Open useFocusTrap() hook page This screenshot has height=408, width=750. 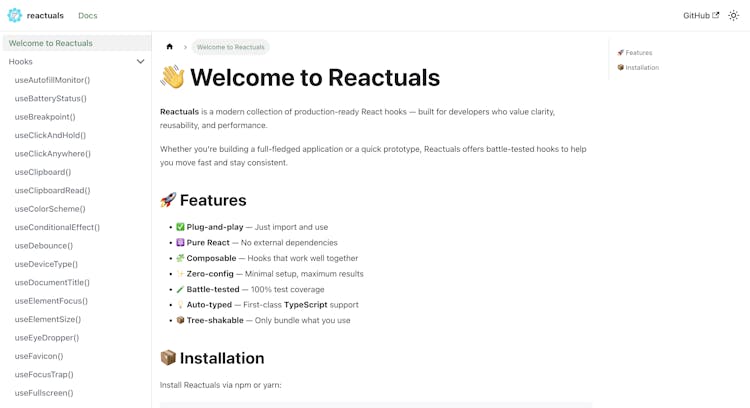[x=44, y=375]
